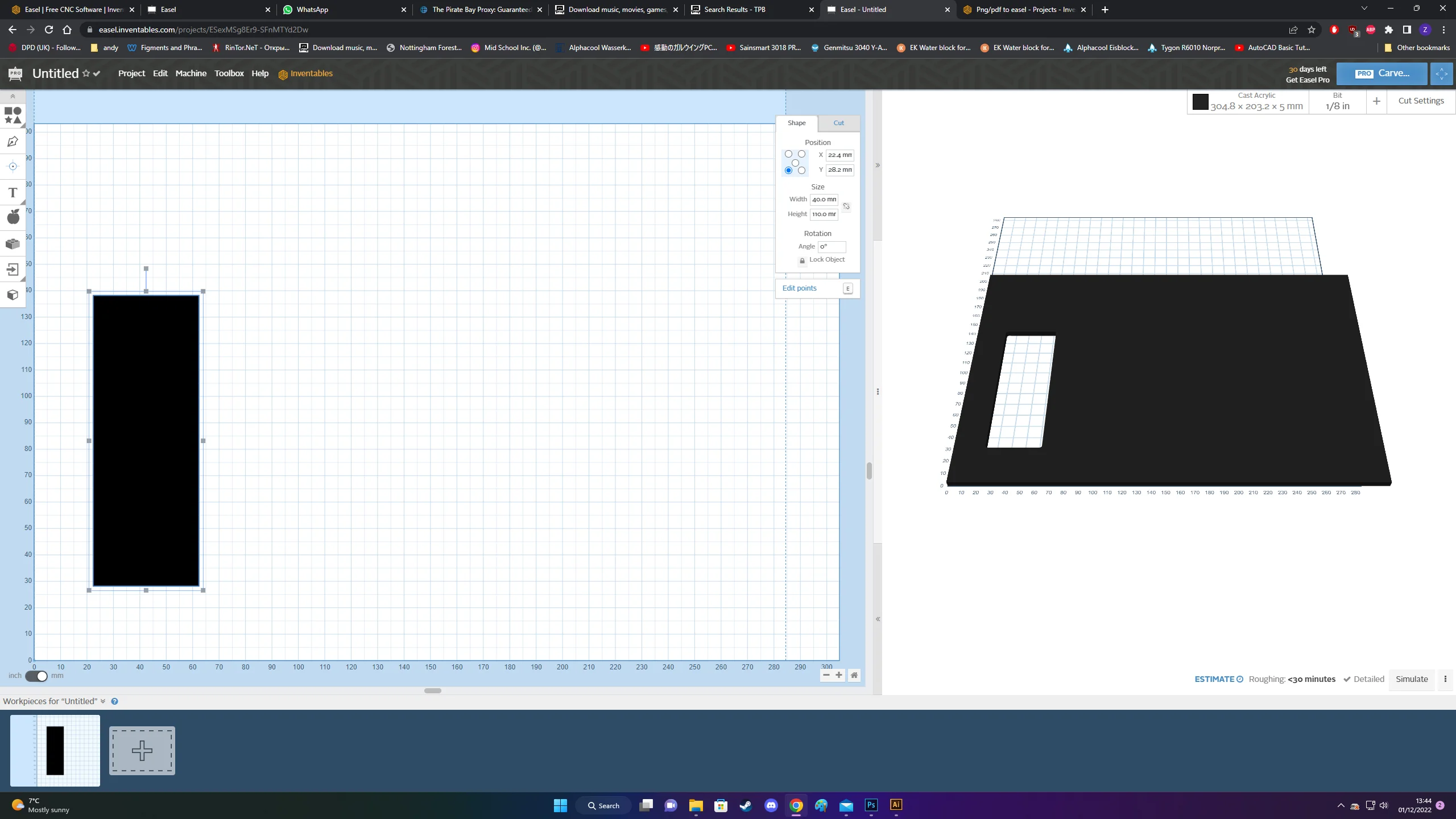Open the workpieces help question icon
Screen dimensions: 1456x819
pos(114,701)
